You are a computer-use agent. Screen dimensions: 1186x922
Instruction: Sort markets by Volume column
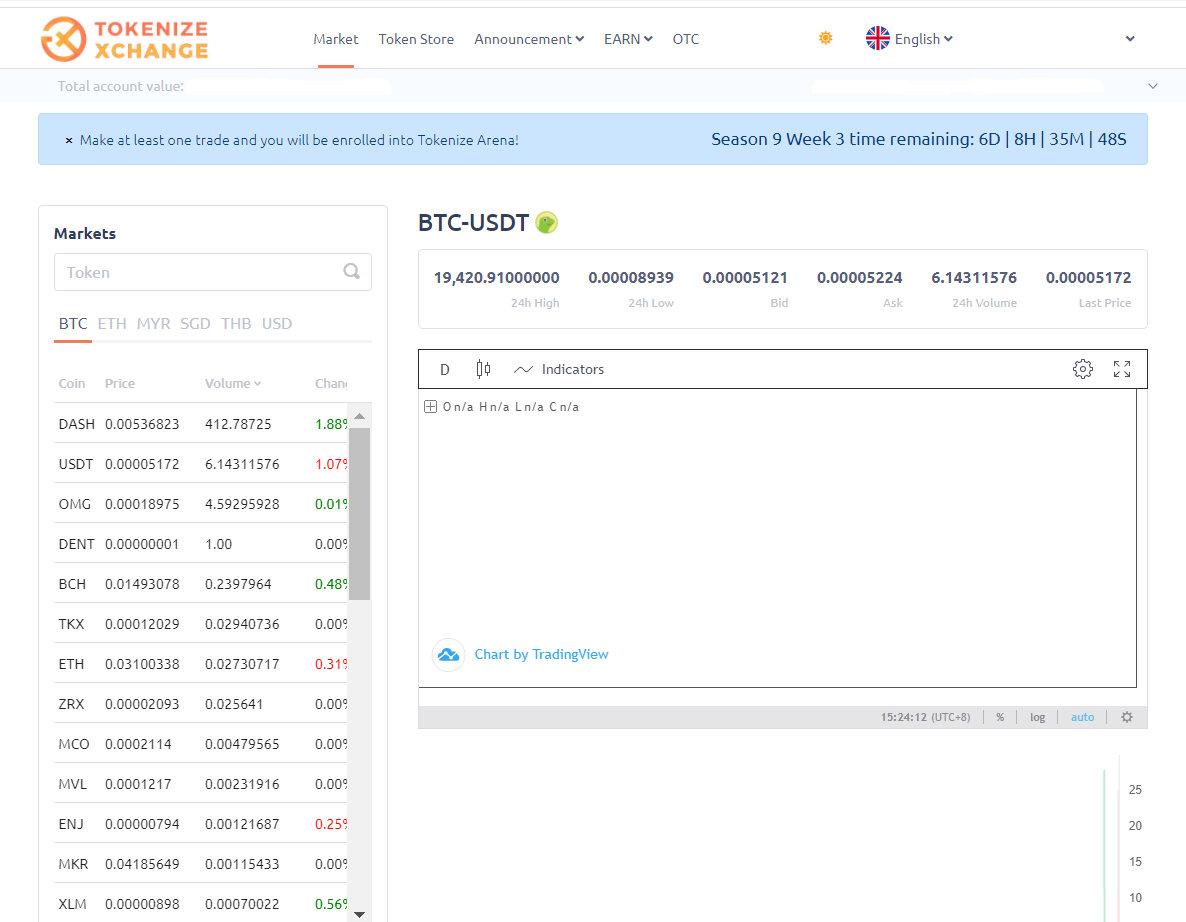click(233, 383)
